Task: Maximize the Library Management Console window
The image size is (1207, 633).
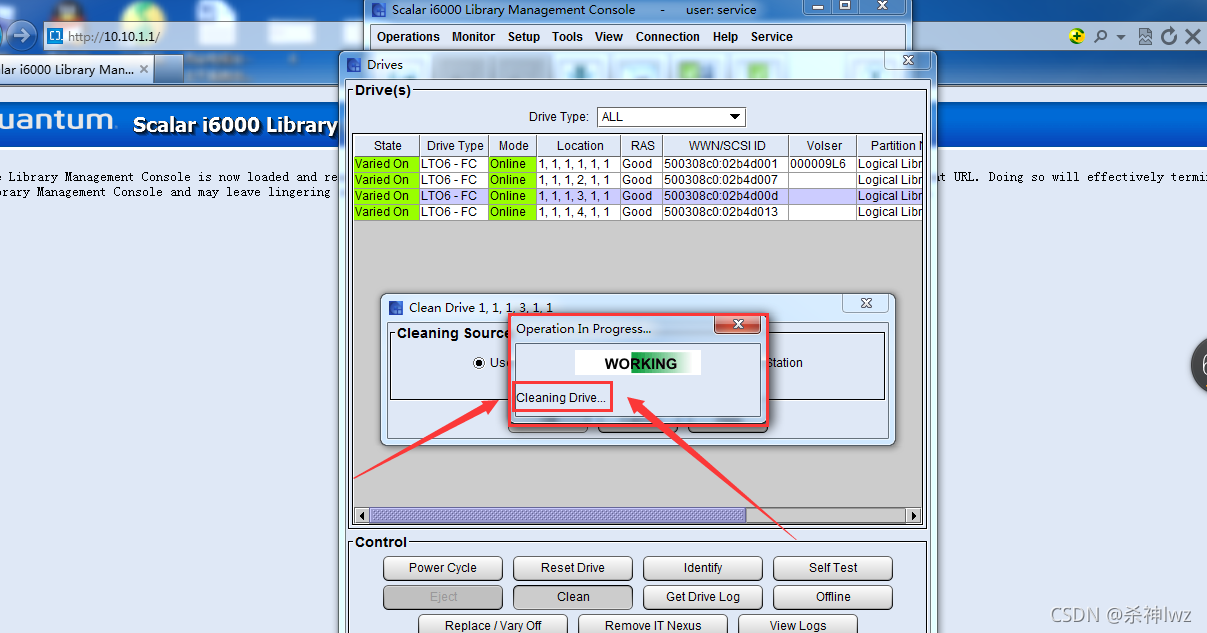Action: click(x=845, y=6)
